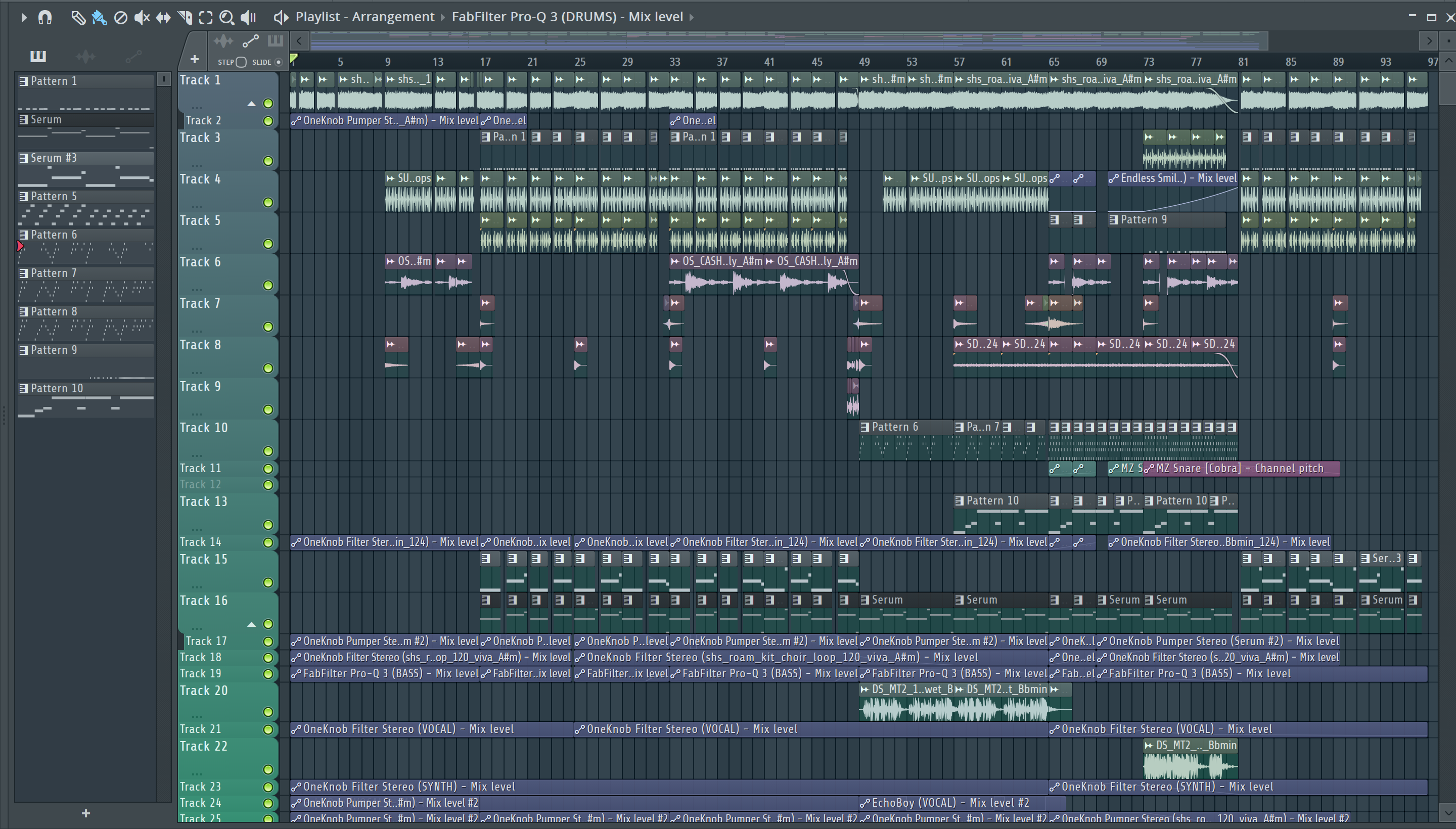Select the dashed-square Select tool
Image resolution: width=1456 pixels, height=829 pixels.
click(206, 17)
